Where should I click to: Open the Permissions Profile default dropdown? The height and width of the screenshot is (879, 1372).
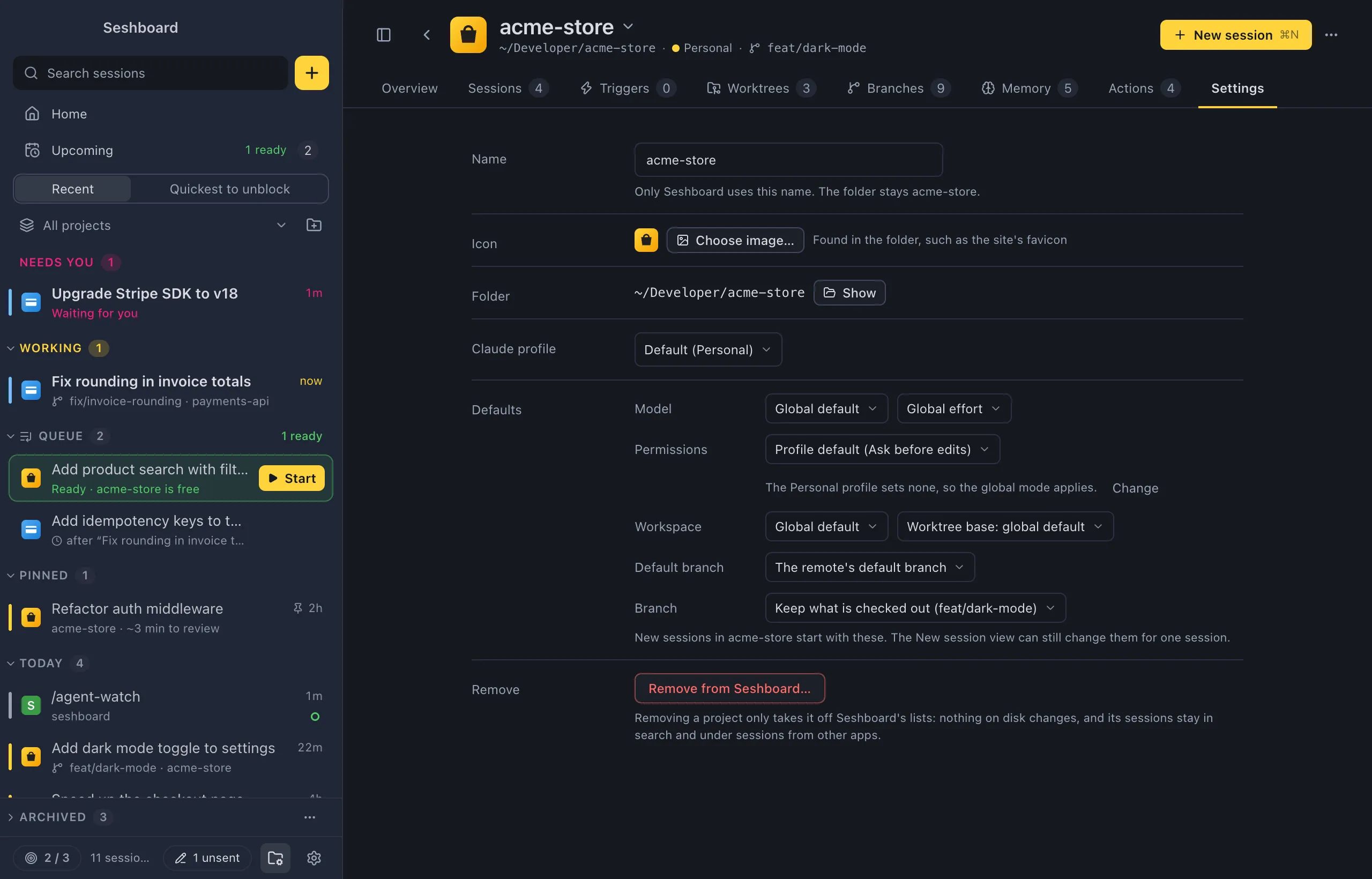pyautogui.click(x=882, y=449)
